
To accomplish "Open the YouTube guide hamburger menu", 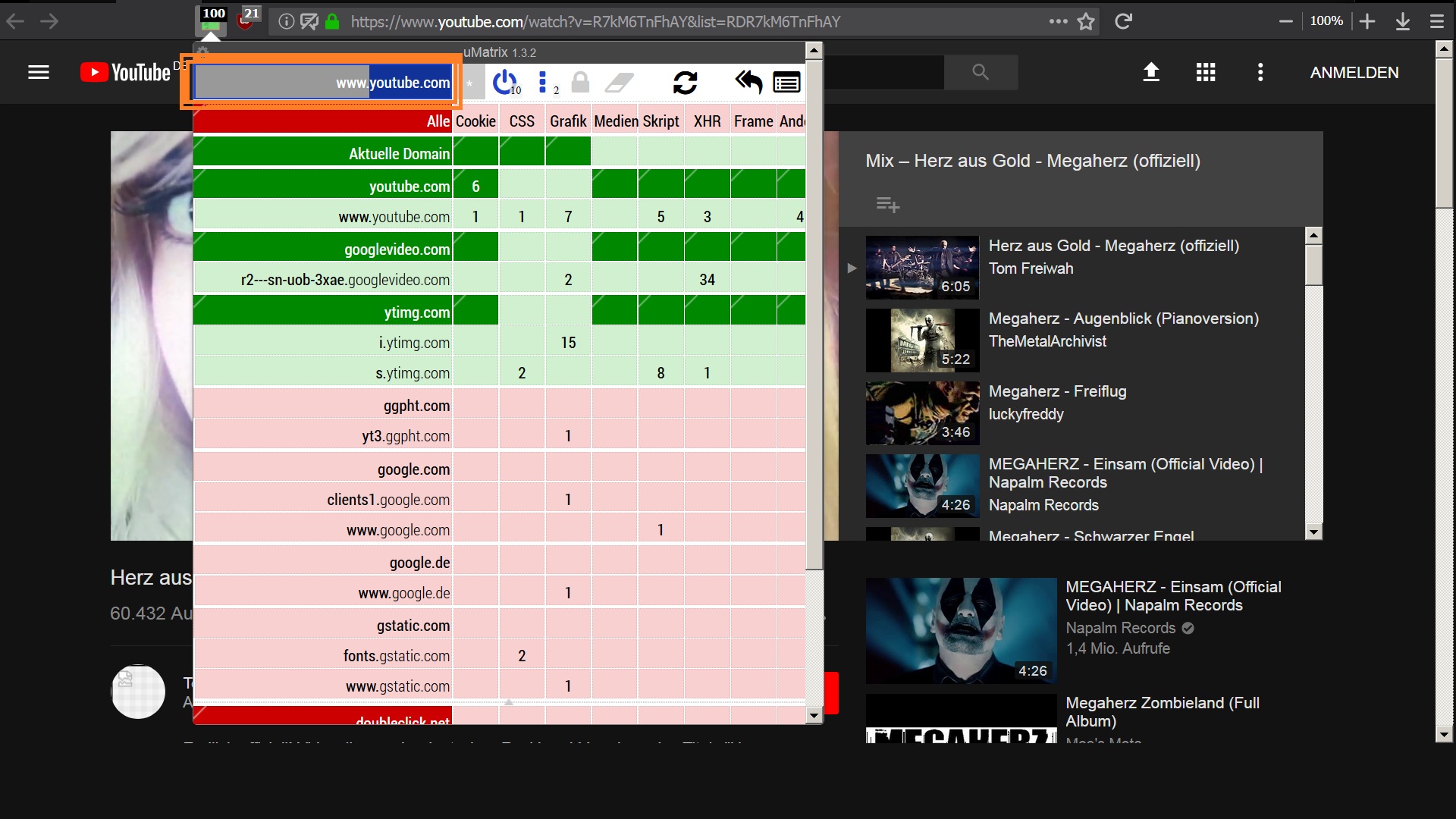I will click(39, 72).
